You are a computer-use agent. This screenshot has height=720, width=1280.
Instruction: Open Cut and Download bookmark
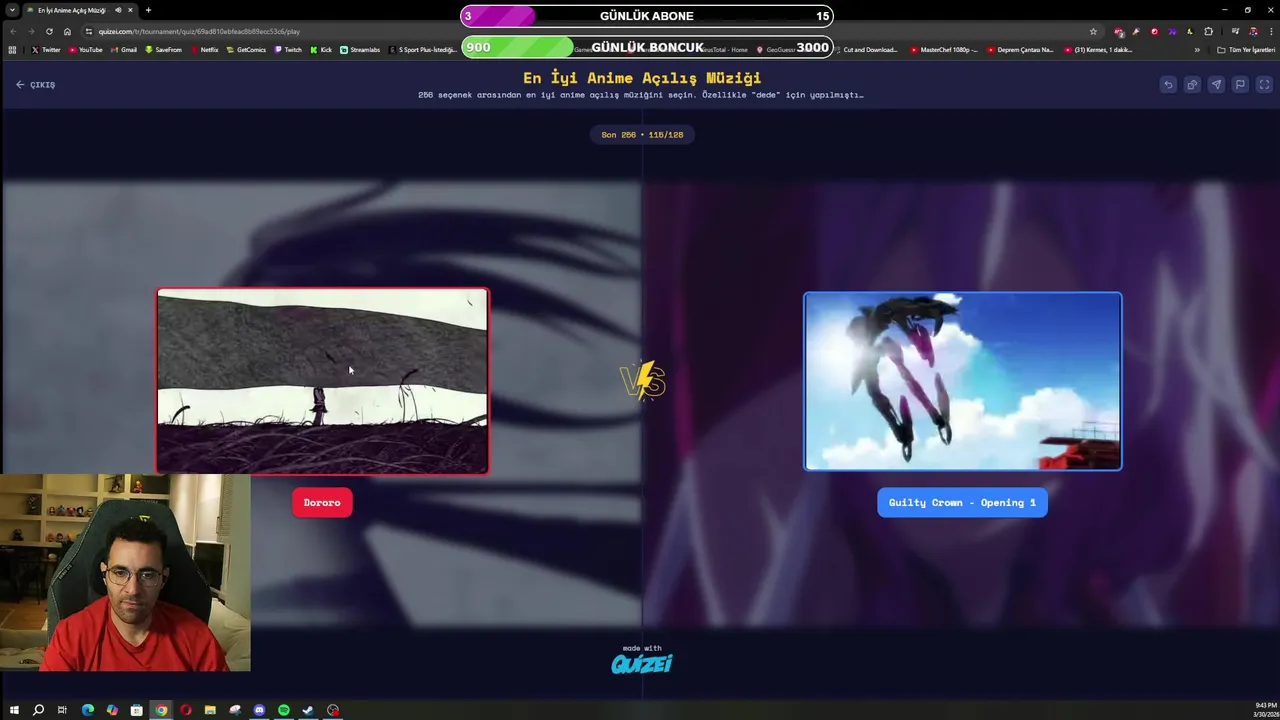pos(865,49)
